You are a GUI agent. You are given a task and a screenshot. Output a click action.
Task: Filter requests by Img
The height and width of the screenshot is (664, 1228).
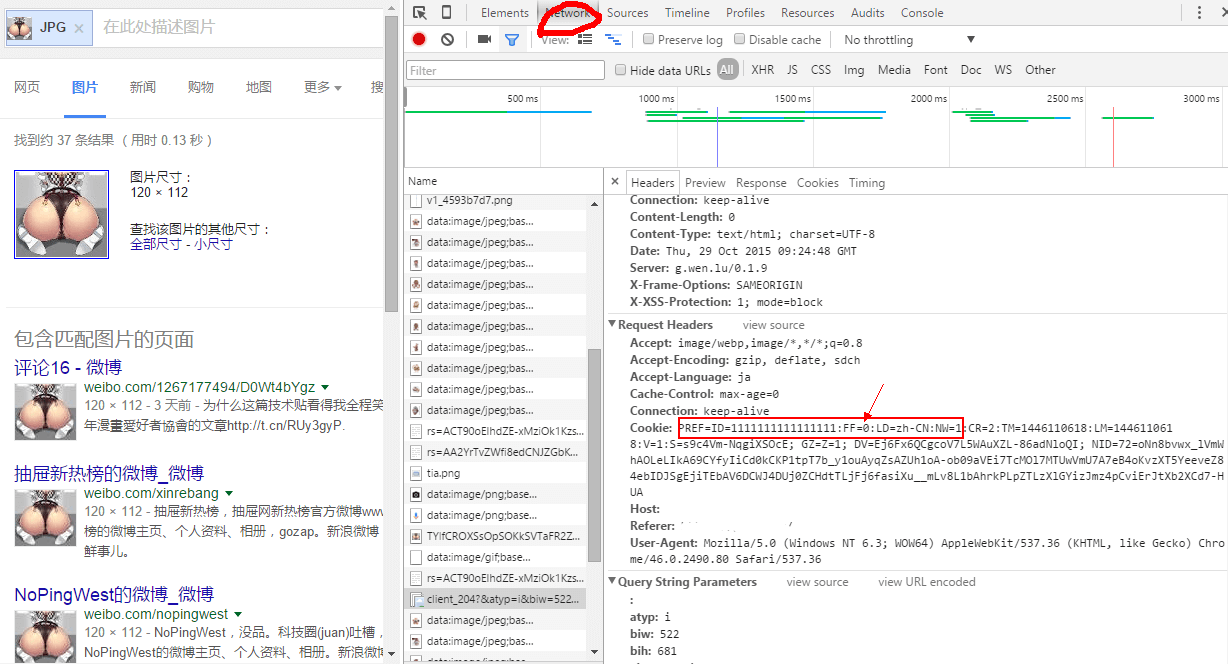tap(854, 70)
